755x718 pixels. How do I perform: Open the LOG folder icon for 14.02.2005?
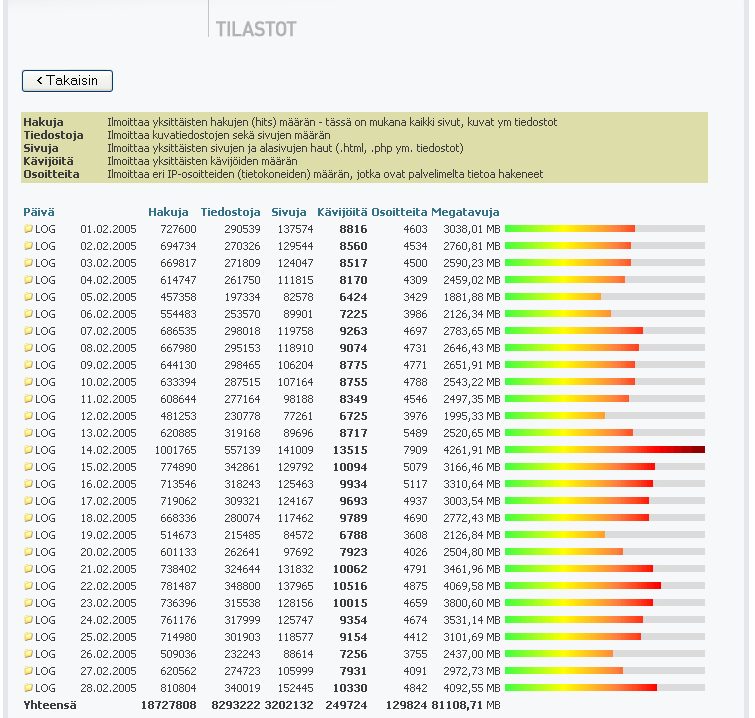[x=28, y=450]
